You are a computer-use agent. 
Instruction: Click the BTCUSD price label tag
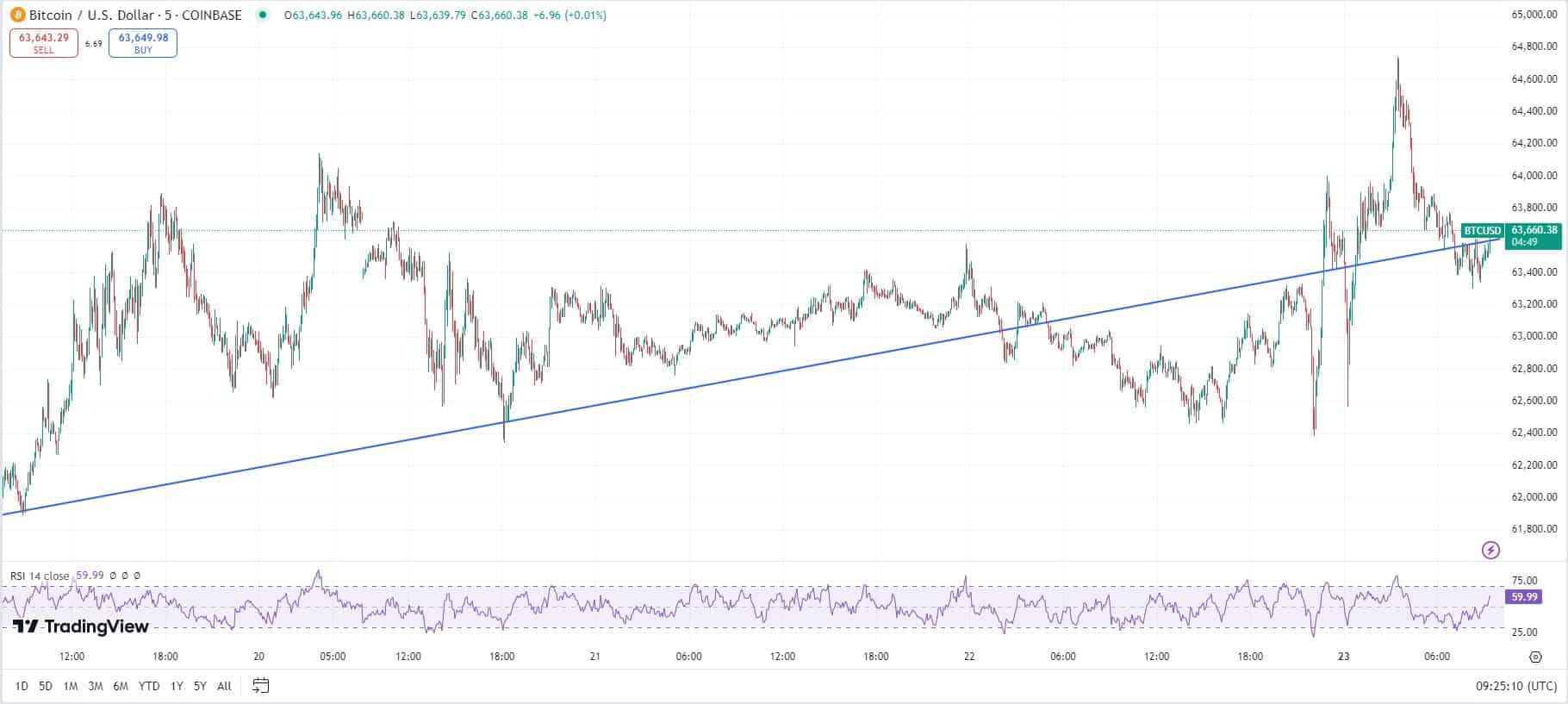click(1483, 230)
